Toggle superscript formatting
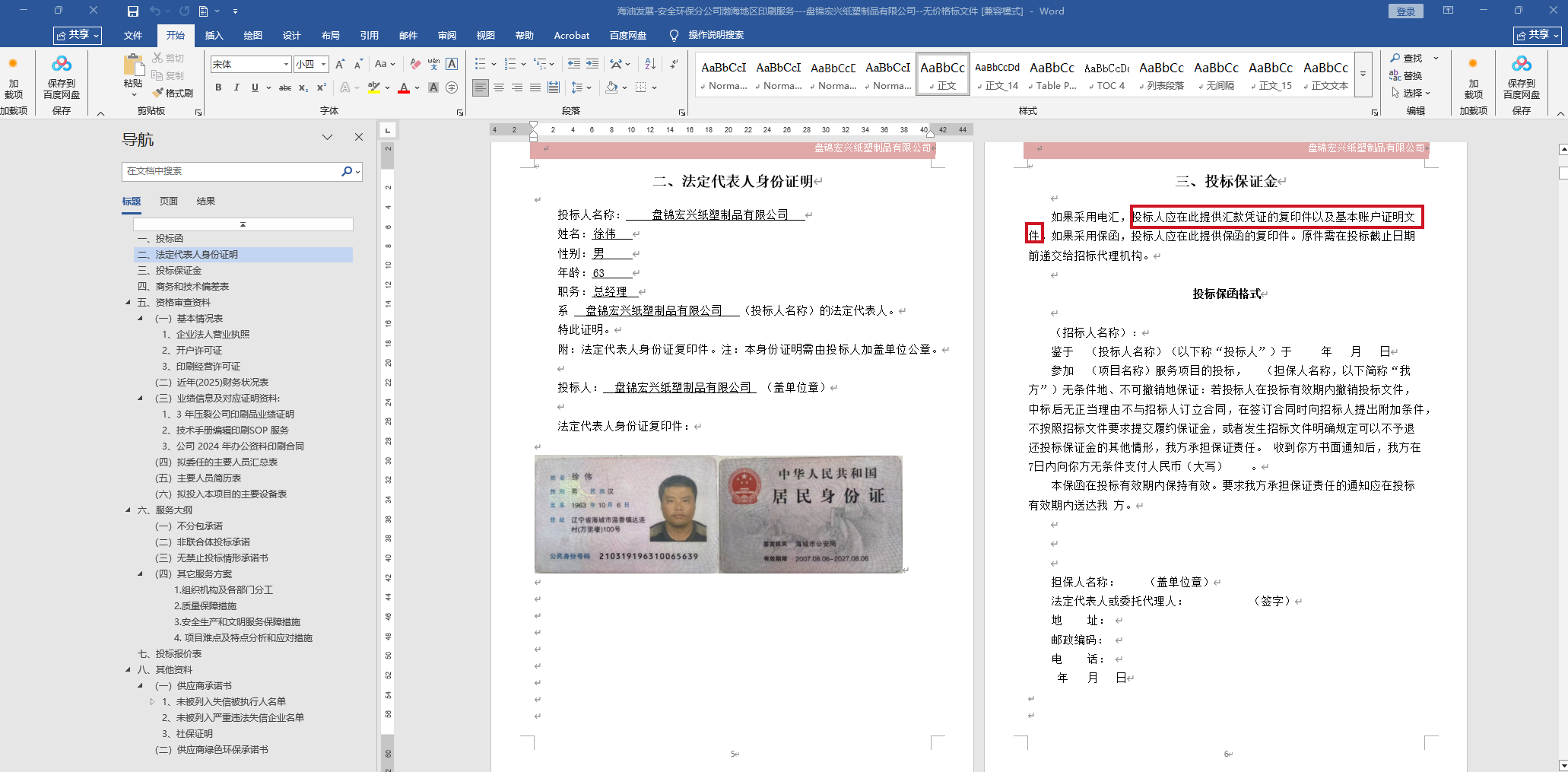Screen dimensions: 1568x772 [x=322, y=87]
